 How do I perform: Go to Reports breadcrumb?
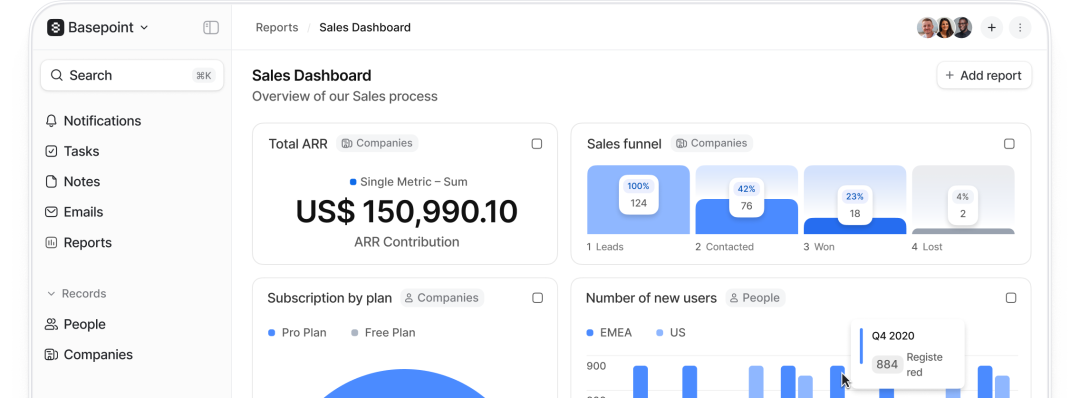point(277,28)
